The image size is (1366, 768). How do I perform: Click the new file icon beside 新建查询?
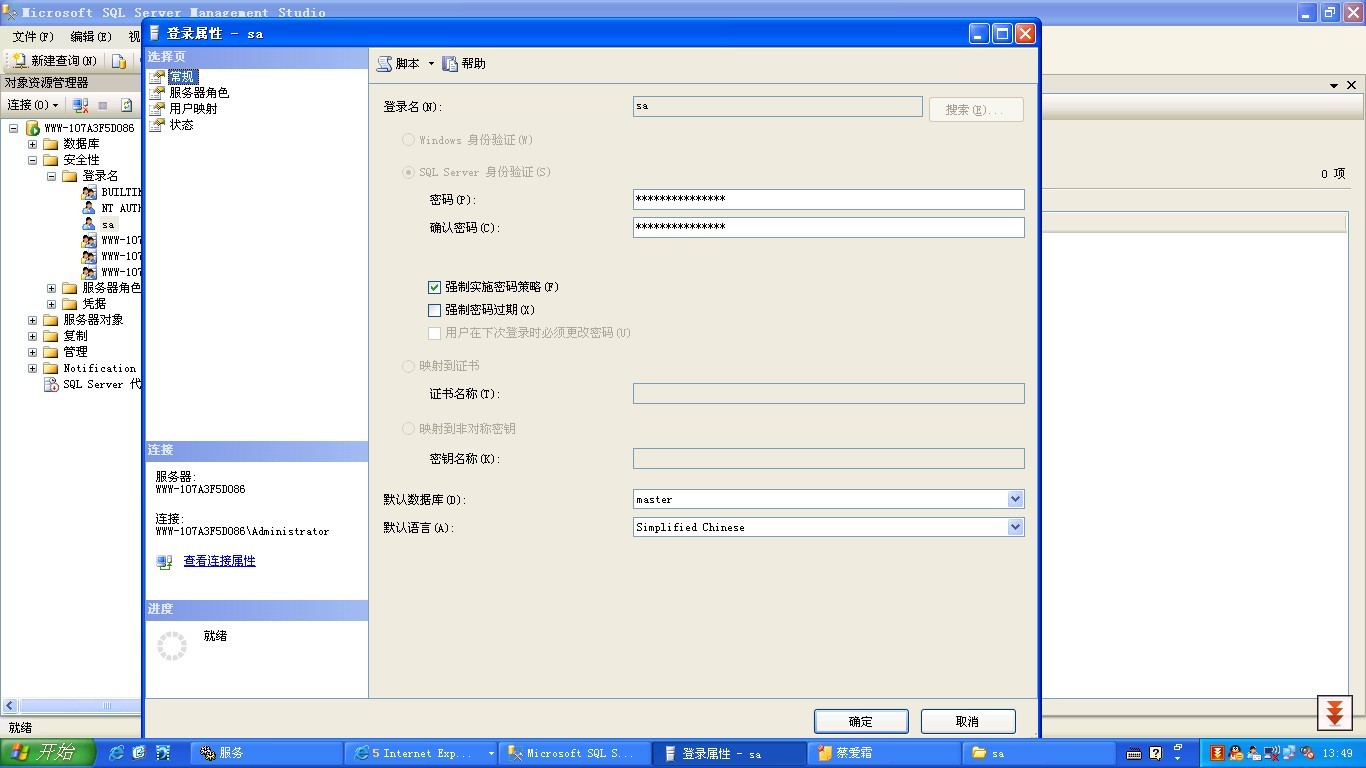pyautogui.click(x=119, y=61)
